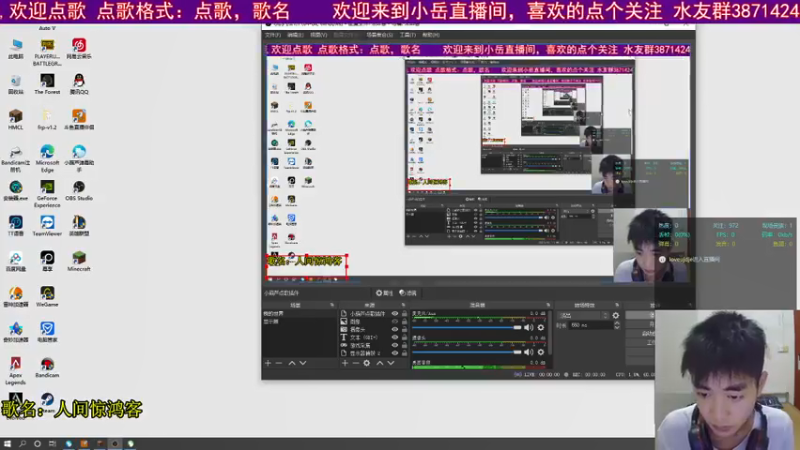Open the Minecraft desktop shortcut
This screenshot has width=800, height=450.
click(x=79, y=261)
